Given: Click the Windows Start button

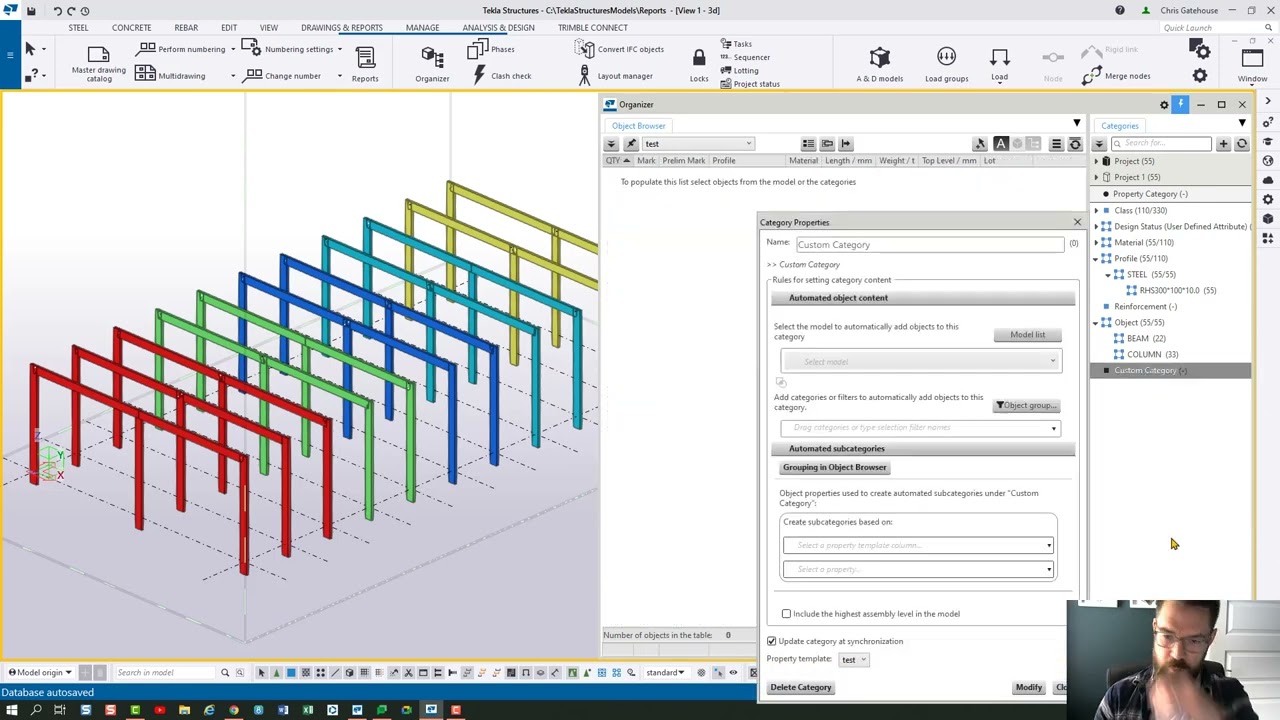Looking at the screenshot, I should click(x=11, y=710).
